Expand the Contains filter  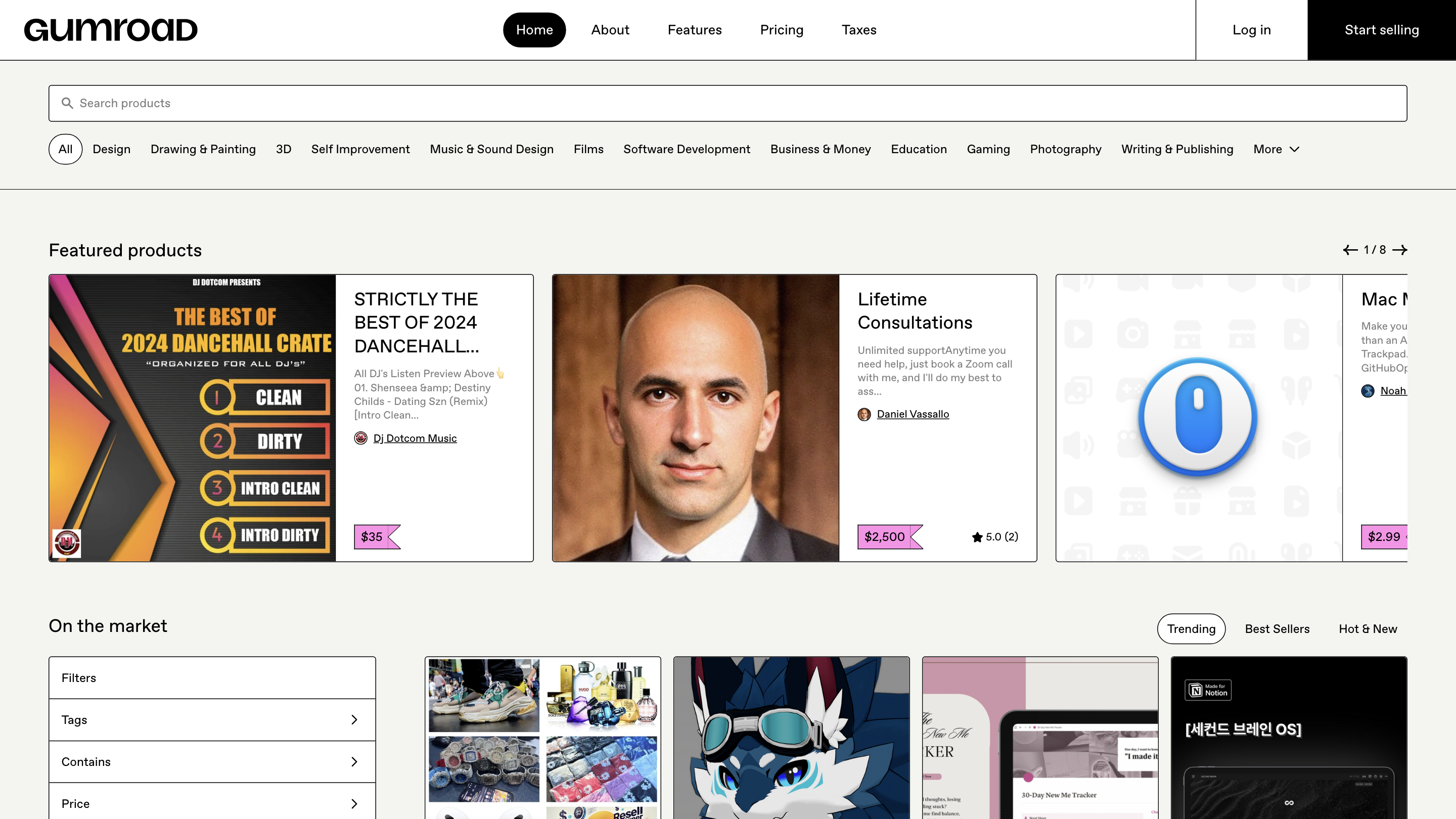(212, 761)
